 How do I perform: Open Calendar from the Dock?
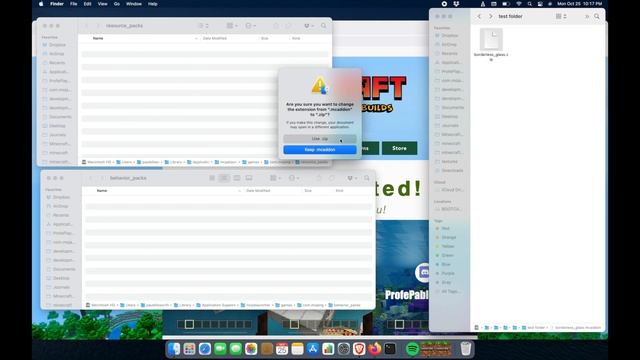coord(282,349)
